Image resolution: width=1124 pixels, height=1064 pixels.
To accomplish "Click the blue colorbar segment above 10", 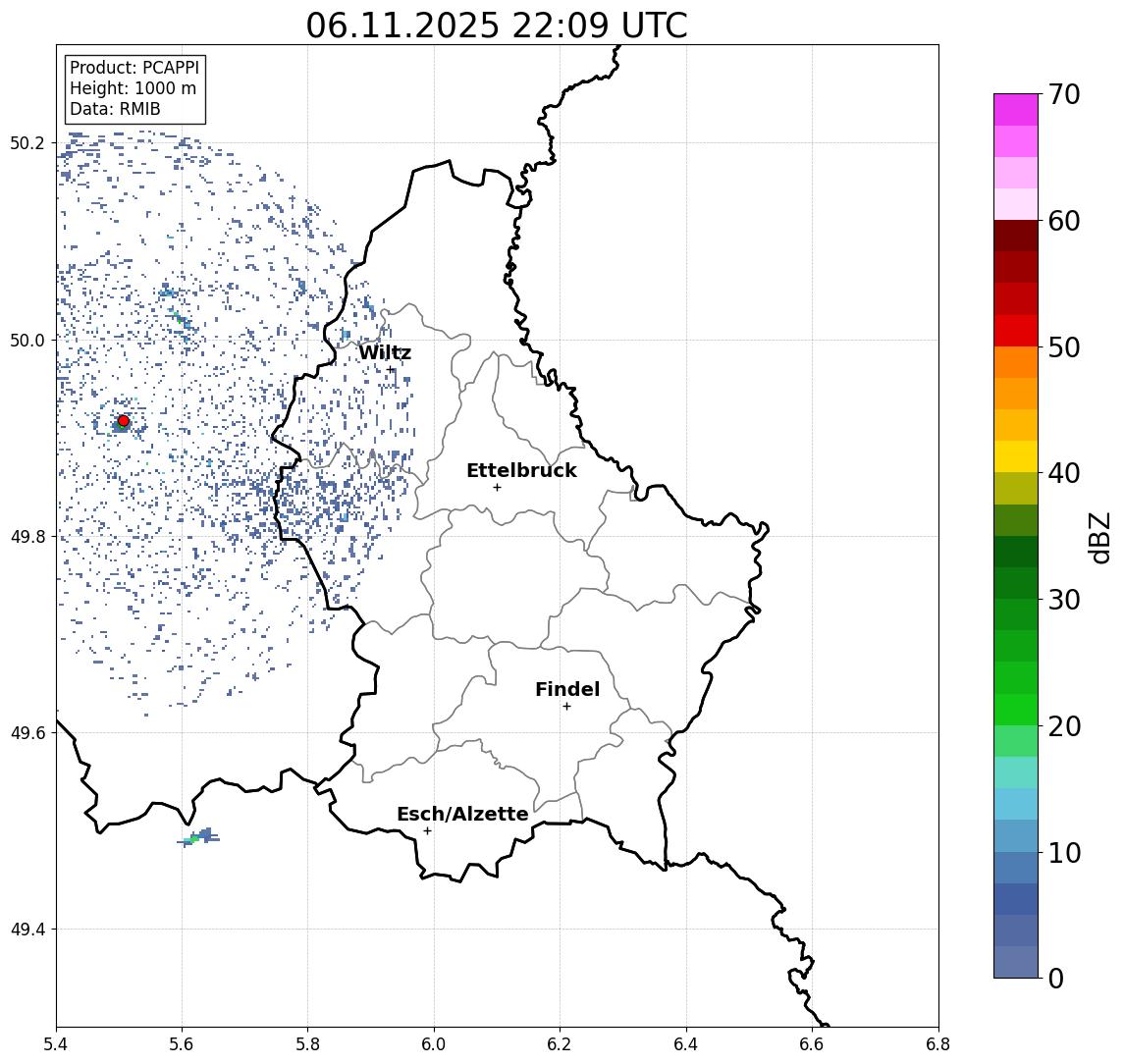I will click(1016, 836).
